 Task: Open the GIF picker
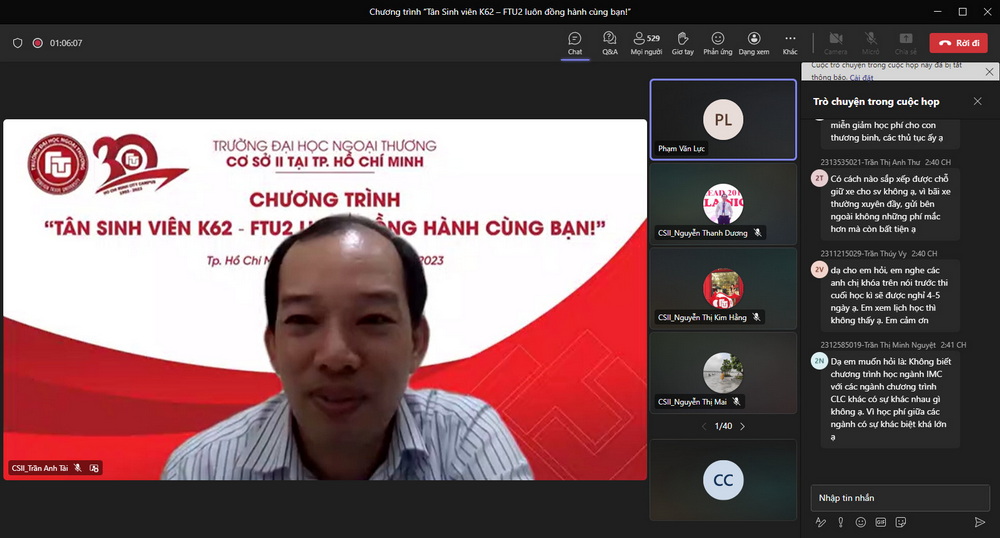point(881,522)
